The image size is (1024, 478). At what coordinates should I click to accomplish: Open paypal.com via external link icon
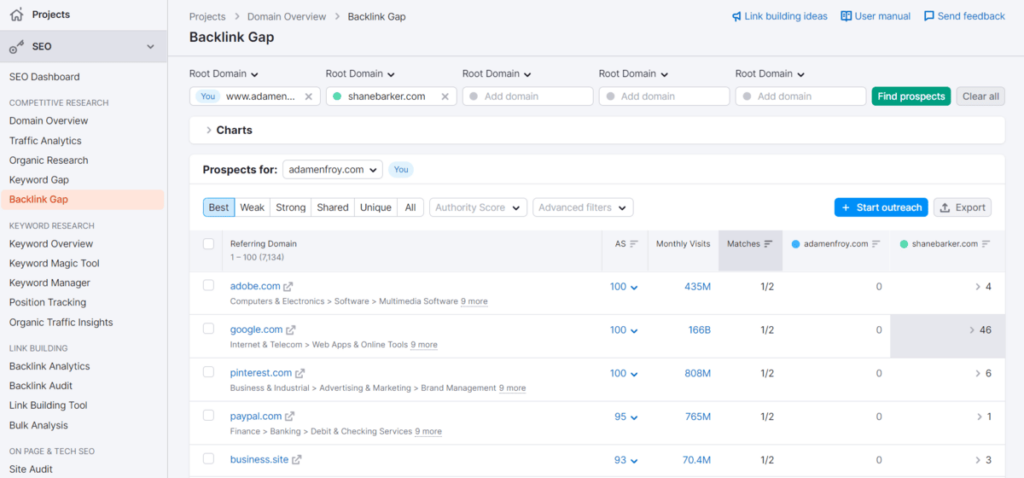coord(289,416)
